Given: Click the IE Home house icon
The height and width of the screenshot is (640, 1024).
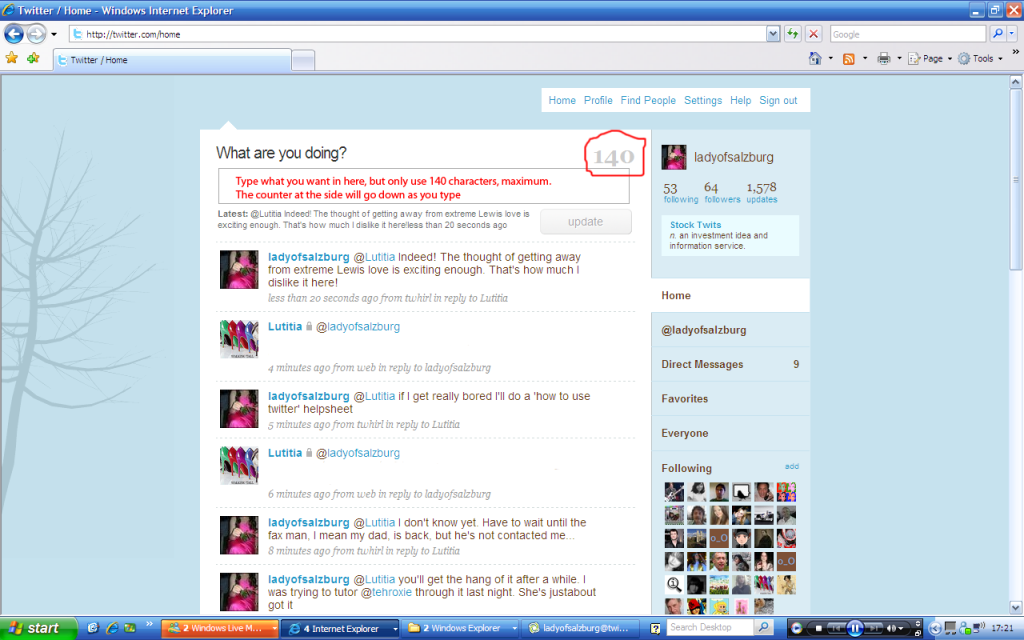Looking at the screenshot, I should pyautogui.click(x=815, y=58).
